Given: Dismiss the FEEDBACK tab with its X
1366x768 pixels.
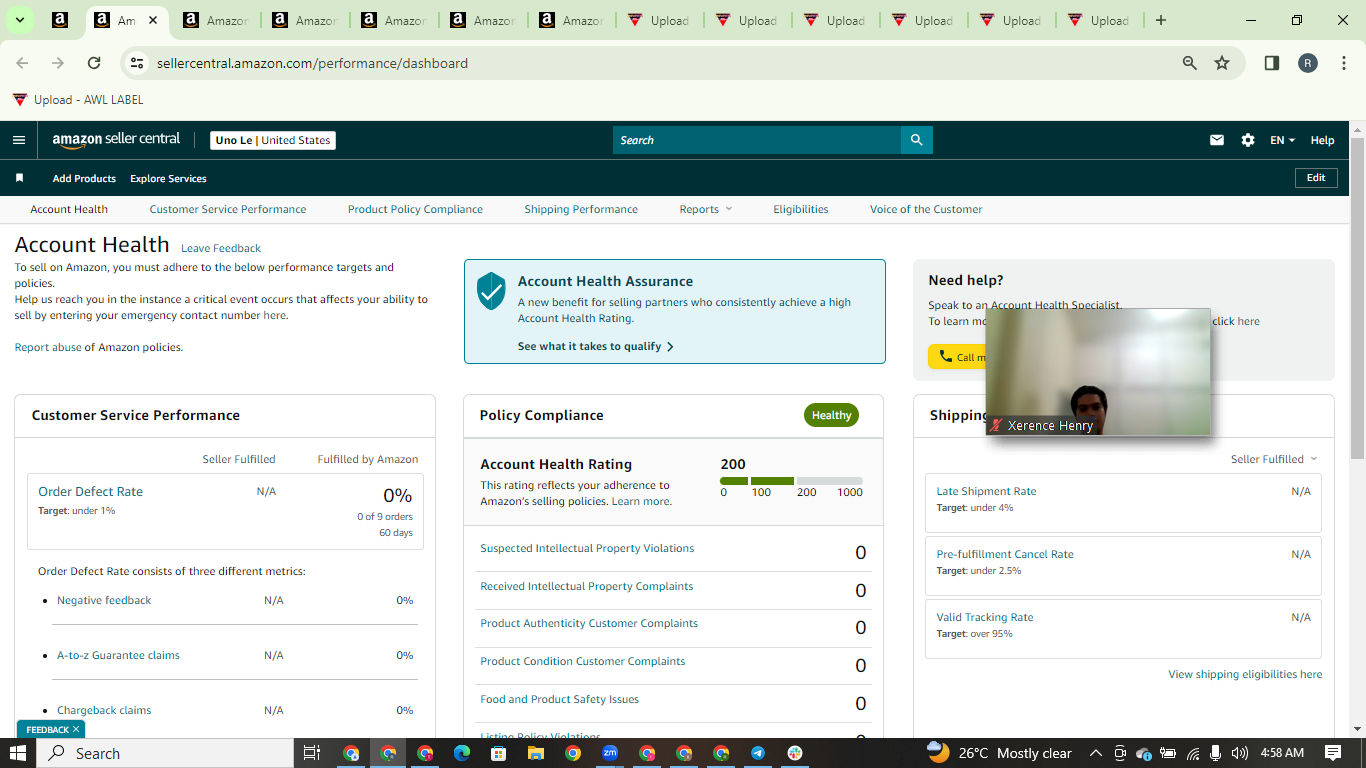Looking at the screenshot, I should point(77,729).
